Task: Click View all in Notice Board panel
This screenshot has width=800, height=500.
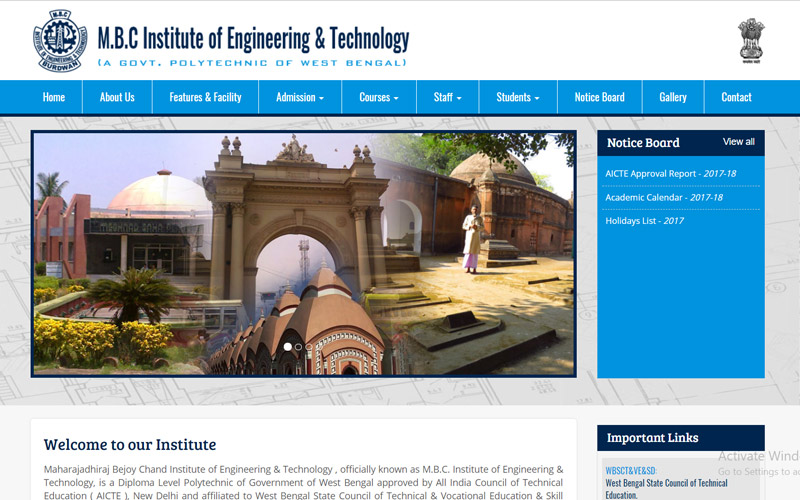Action: (739, 142)
